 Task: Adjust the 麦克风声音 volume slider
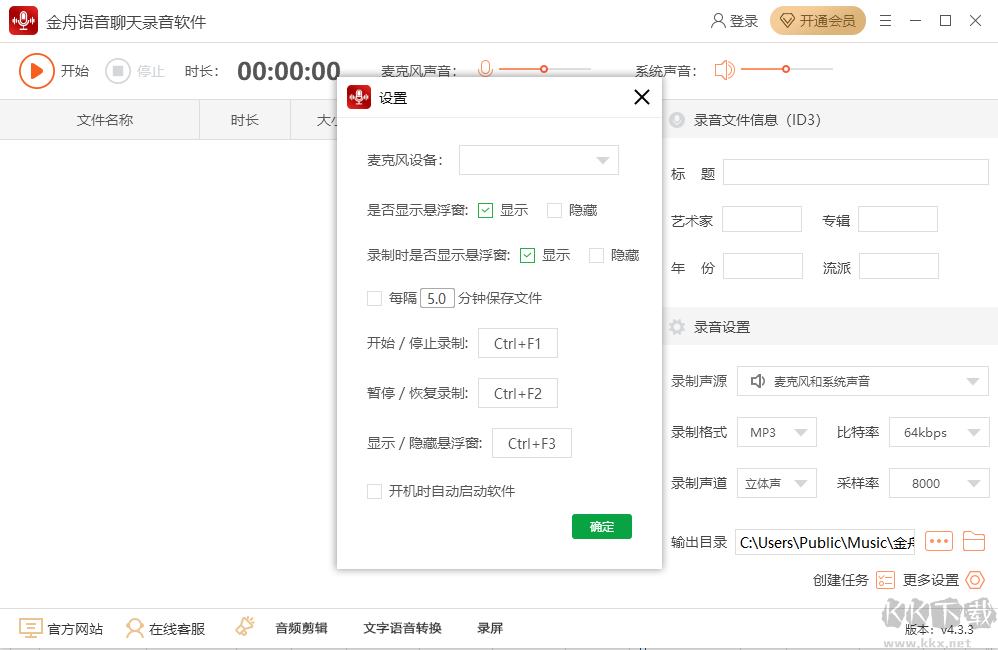[x=545, y=69]
